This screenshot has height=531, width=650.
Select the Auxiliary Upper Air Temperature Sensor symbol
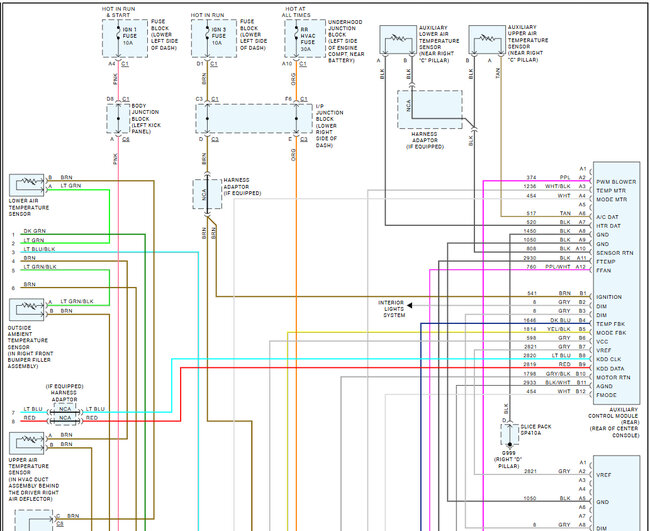click(x=487, y=39)
